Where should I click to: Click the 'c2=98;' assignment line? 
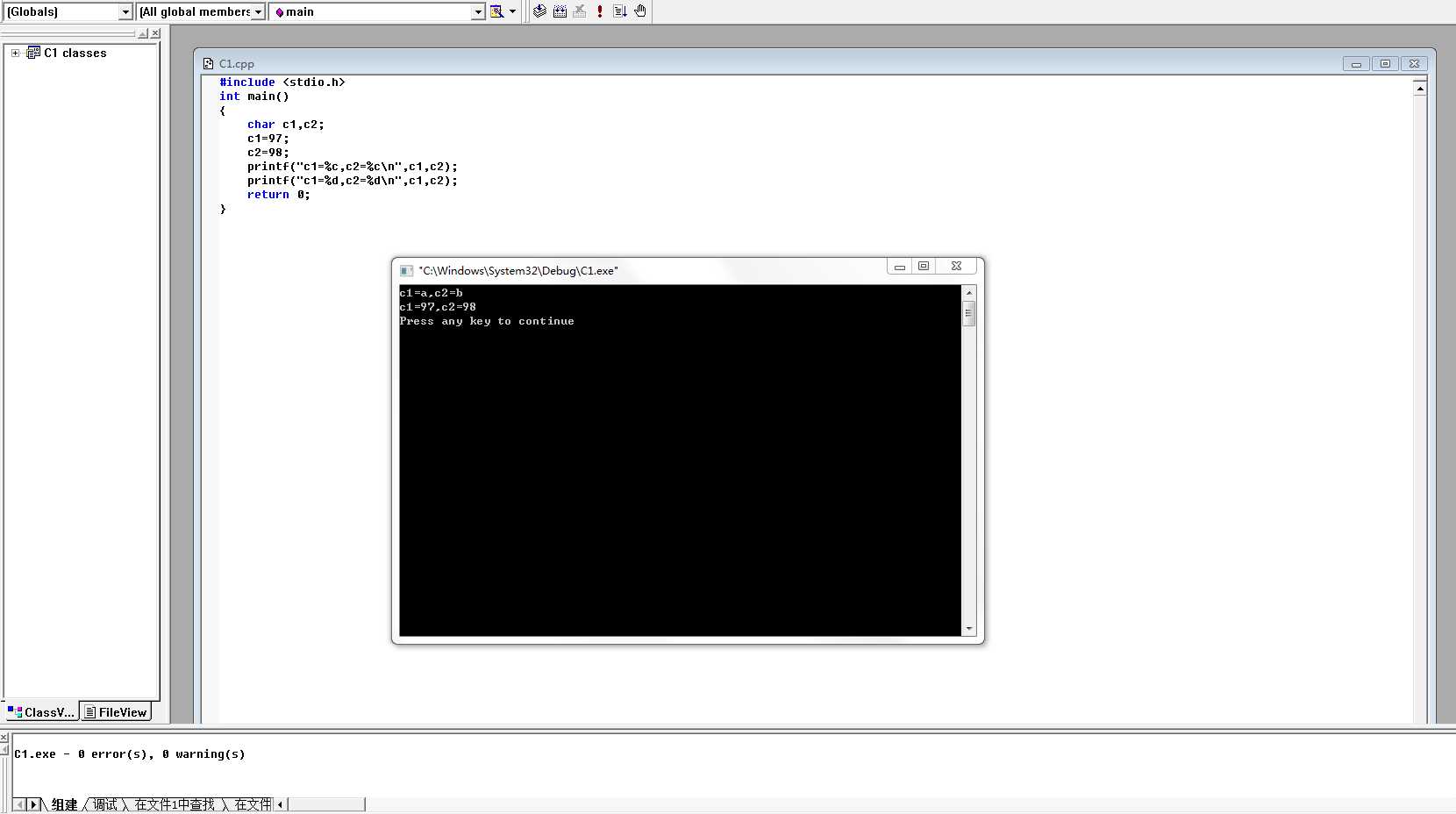click(x=268, y=153)
